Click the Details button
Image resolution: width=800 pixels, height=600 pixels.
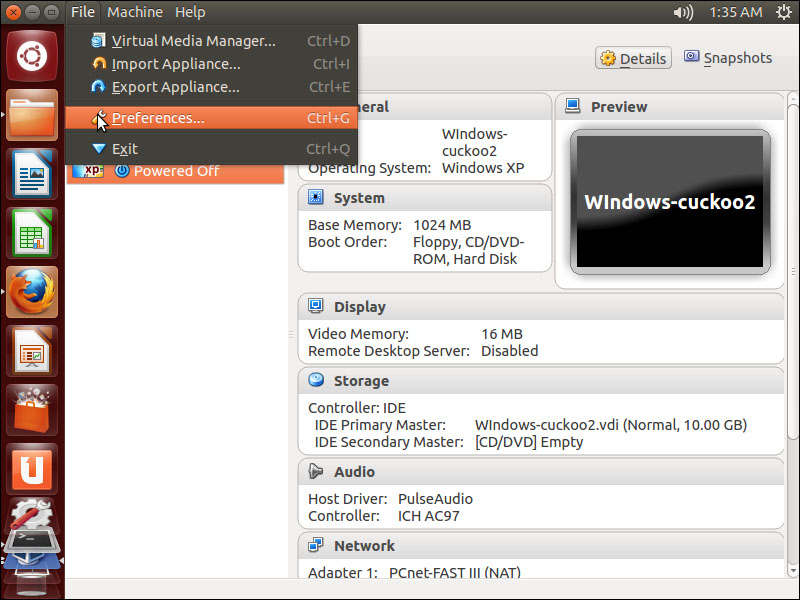(x=633, y=58)
